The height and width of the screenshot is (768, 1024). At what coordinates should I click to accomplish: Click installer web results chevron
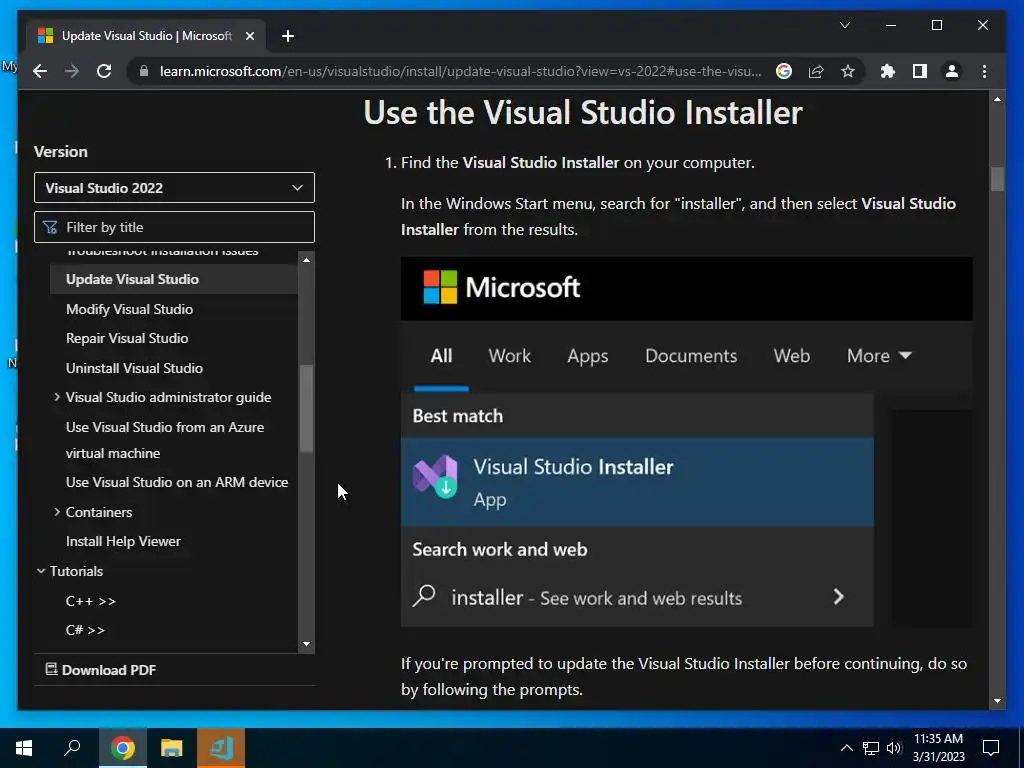tap(839, 597)
